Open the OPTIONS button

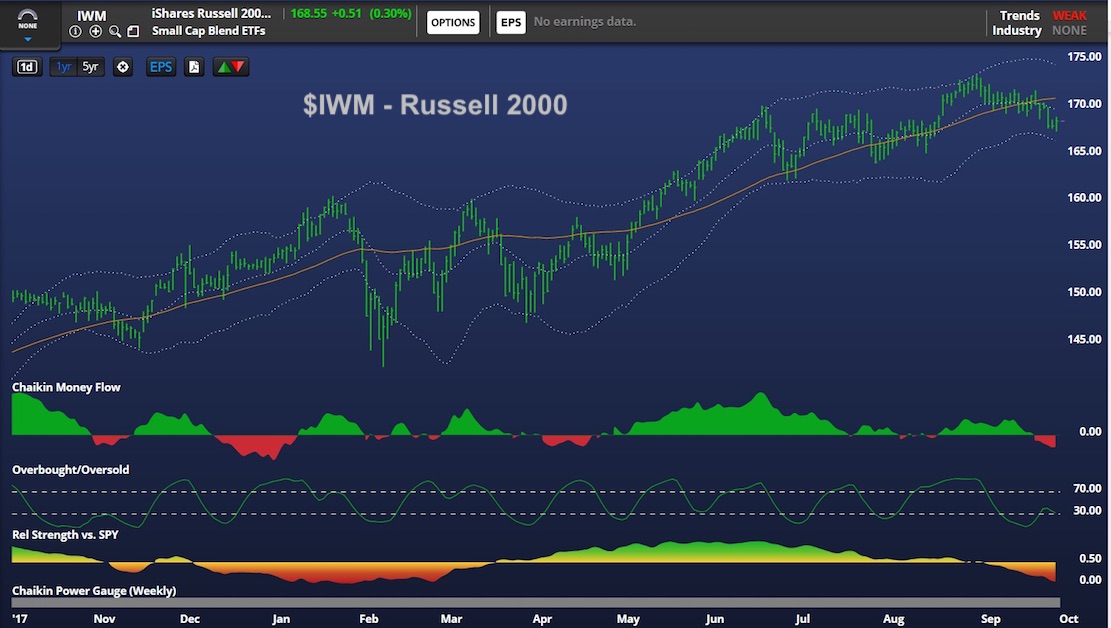(x=453, y=22)
